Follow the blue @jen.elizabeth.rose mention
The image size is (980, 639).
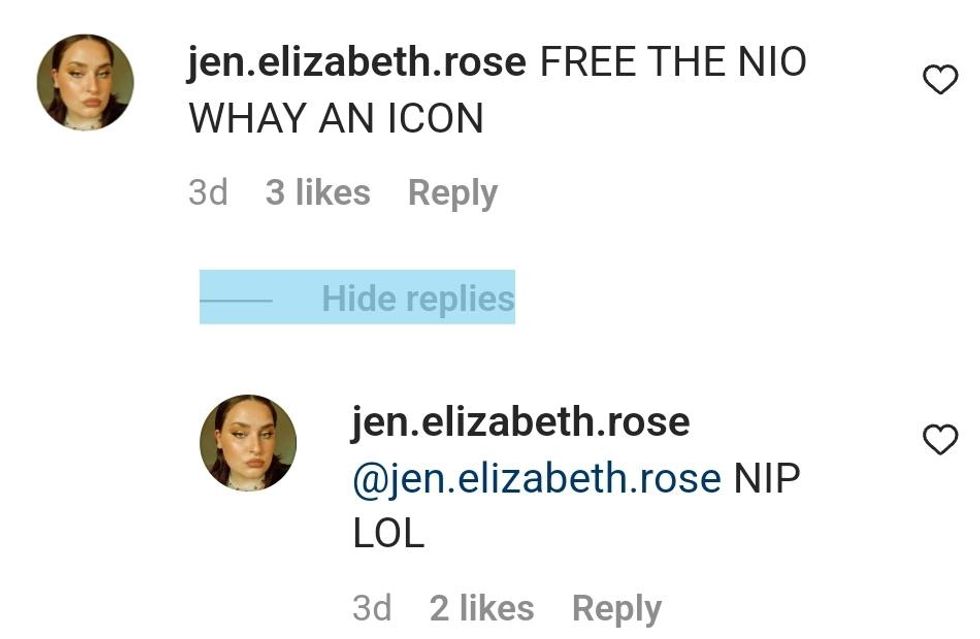tap(537, 479)
